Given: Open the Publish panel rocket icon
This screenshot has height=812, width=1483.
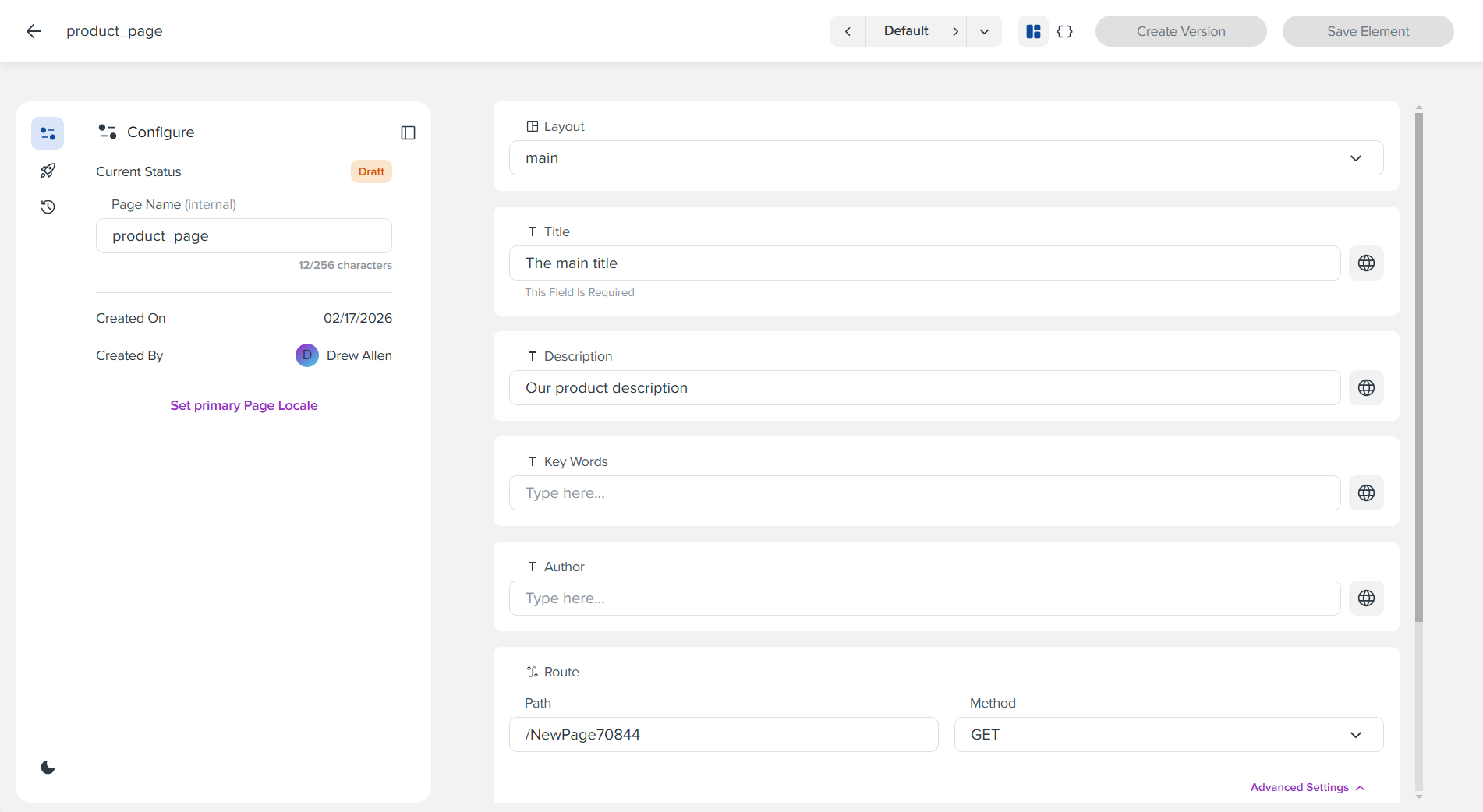Looking at the screenshot, I should point(48,170).
